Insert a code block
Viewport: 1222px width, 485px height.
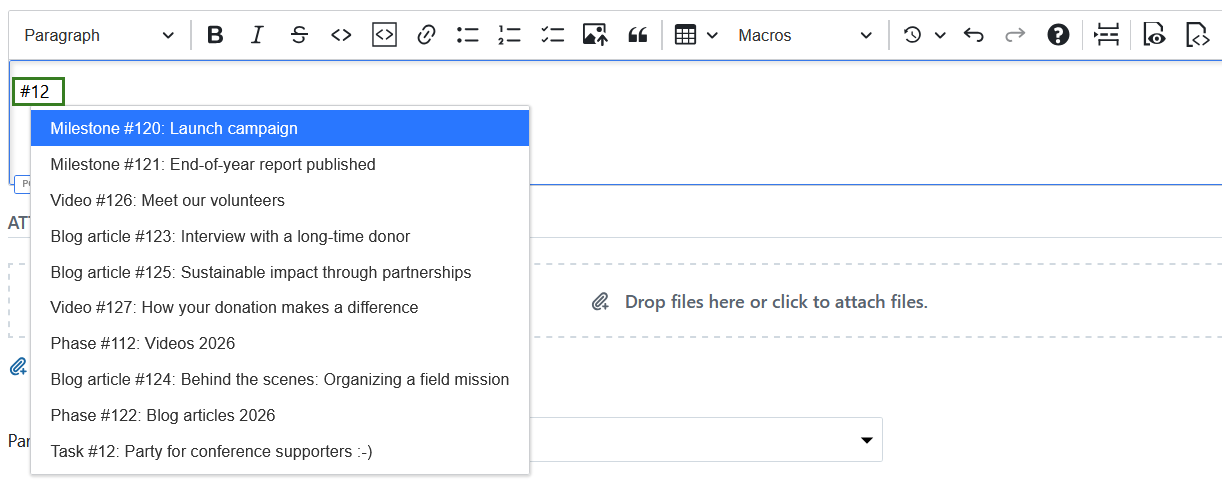pos(384,35)
